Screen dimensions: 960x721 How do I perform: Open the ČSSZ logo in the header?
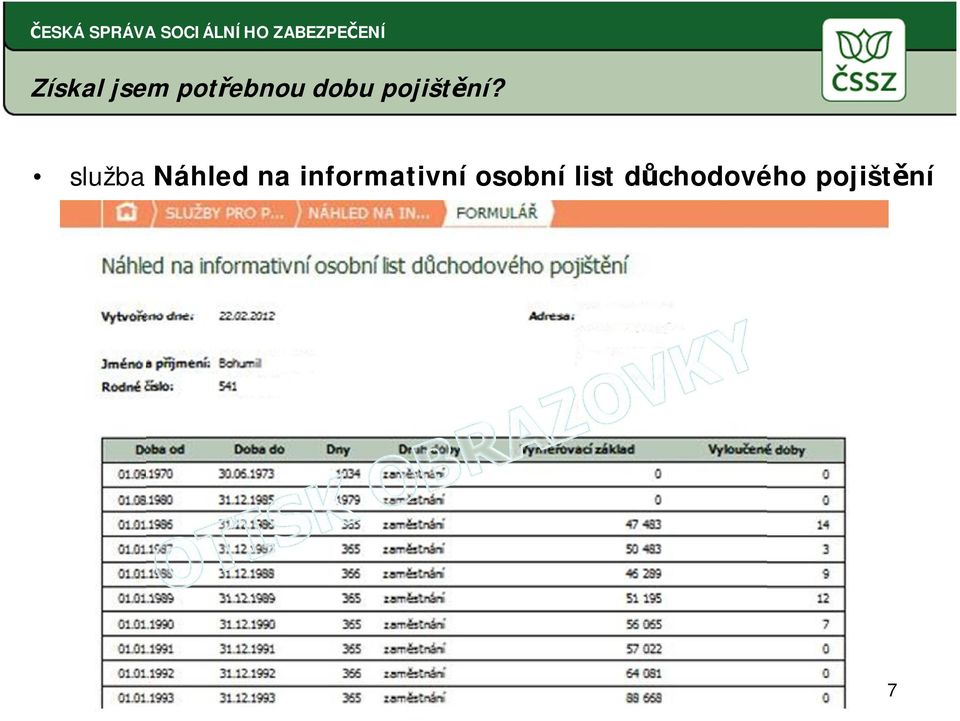pyautogui.click(x=864, y=60)
